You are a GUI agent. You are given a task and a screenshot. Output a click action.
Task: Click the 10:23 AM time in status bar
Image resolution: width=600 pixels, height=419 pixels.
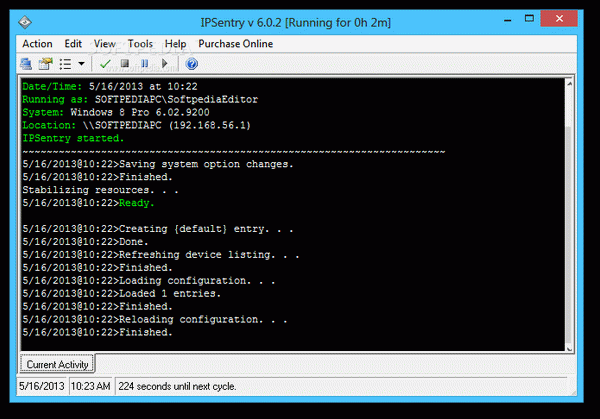click(x=91, y=386)
